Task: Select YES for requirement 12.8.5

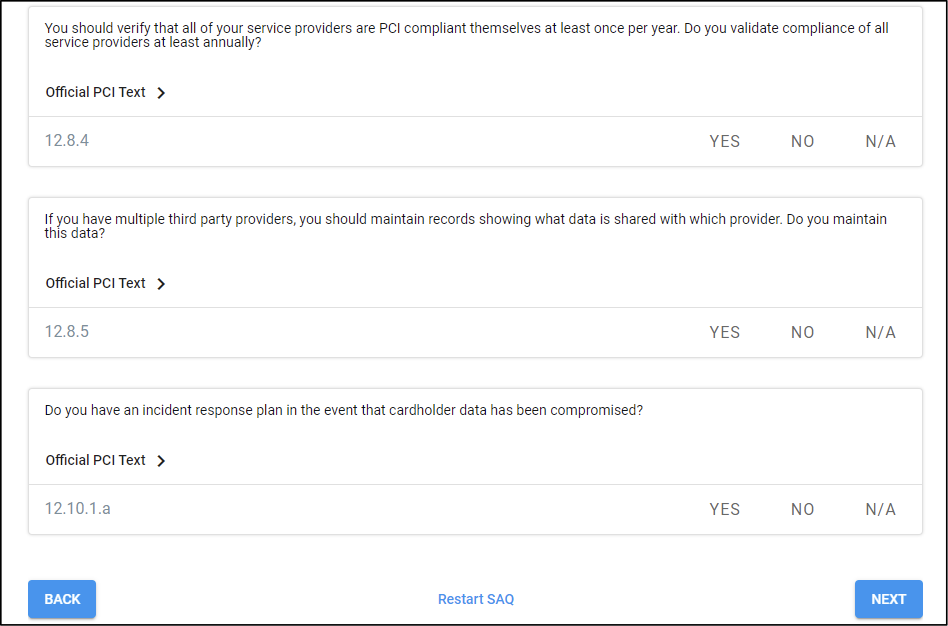Action: (x=724, y=333)
